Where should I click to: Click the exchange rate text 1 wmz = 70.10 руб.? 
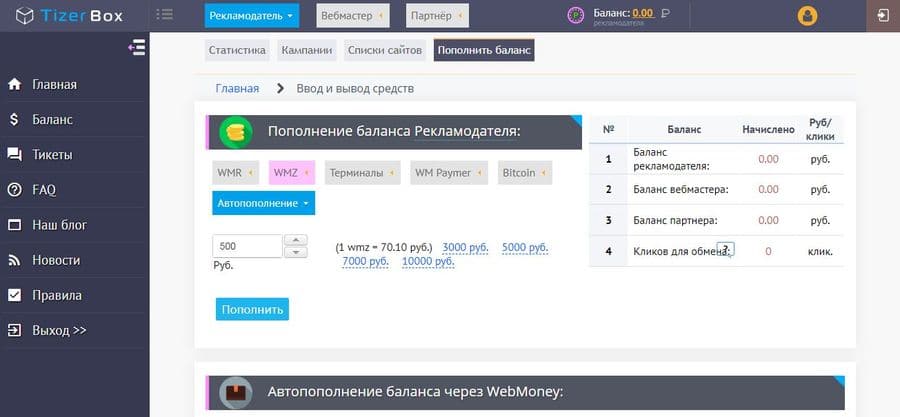tap(384, 248)
